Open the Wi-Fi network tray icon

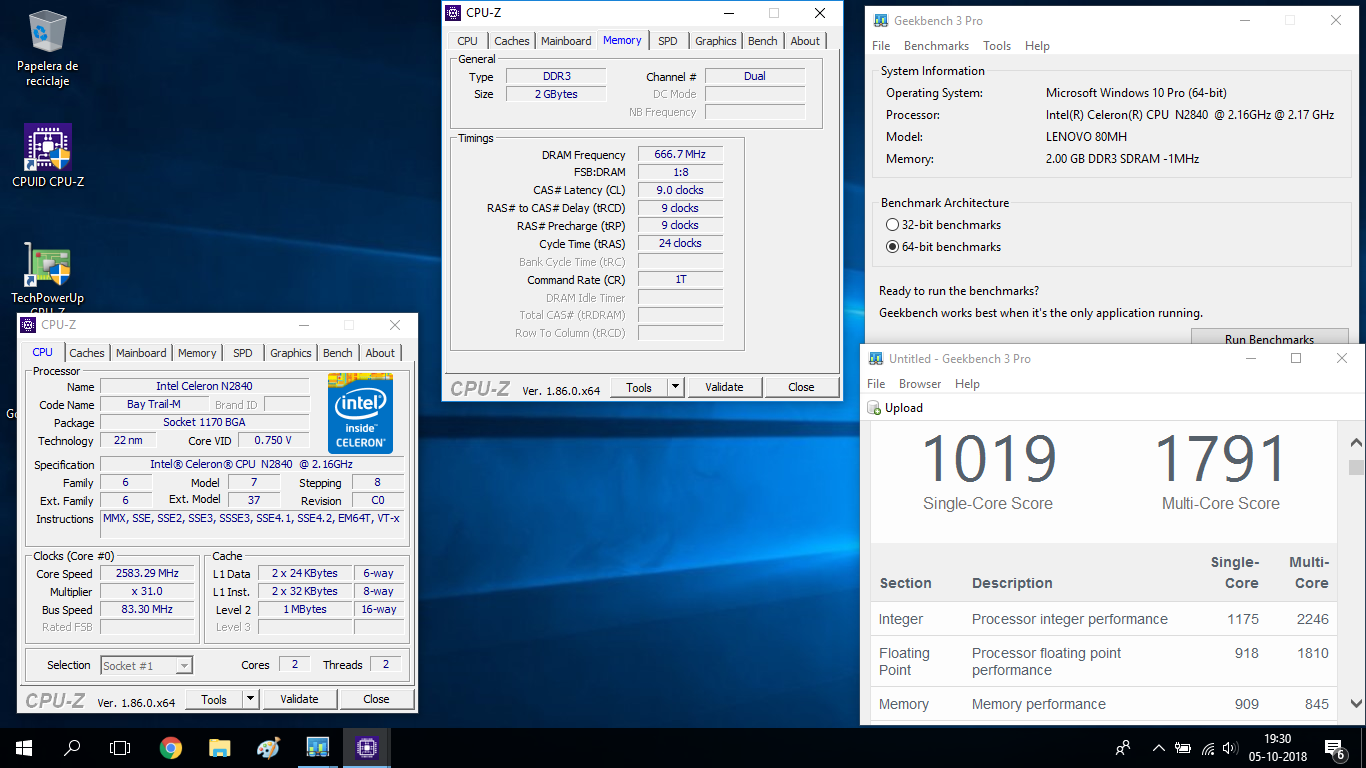(x=1208, y=747)
